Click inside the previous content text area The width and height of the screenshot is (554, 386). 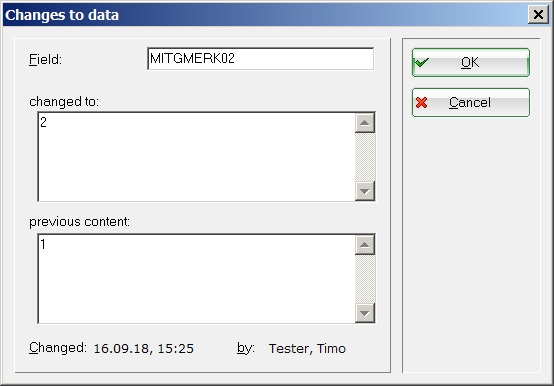[196, 279]
